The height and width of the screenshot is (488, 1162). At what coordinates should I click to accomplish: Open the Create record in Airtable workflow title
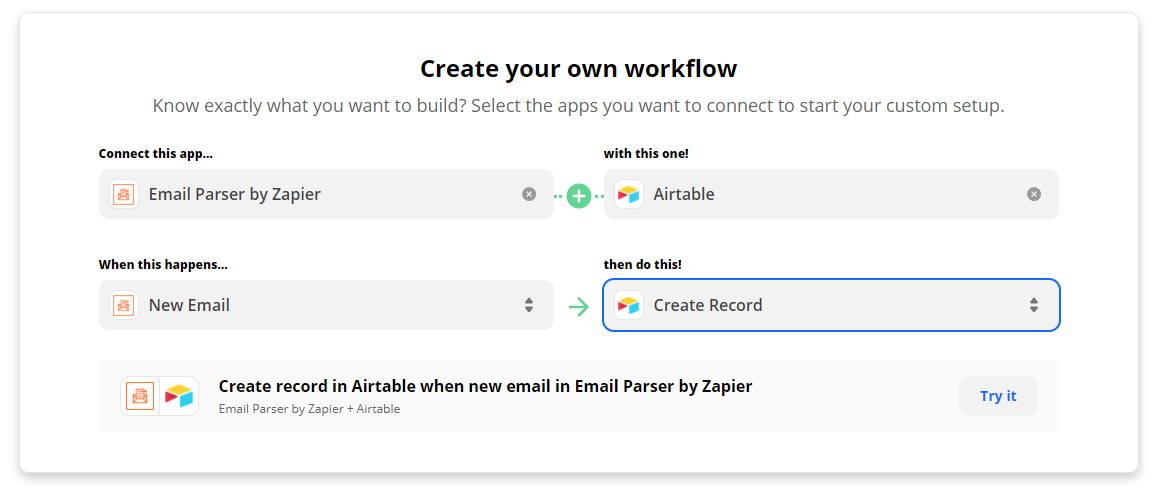point(485,386)
